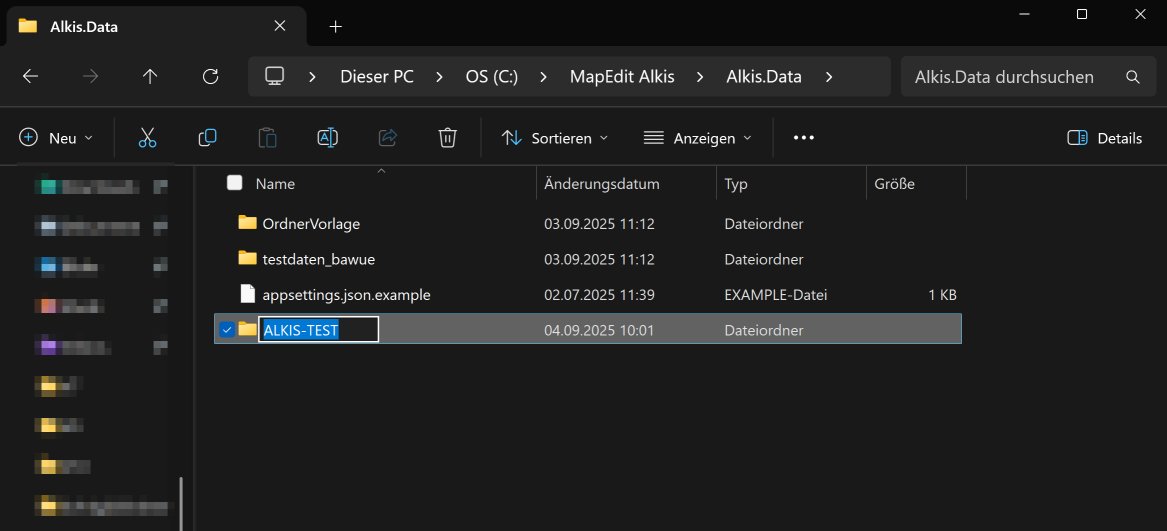Uncheck the ALKIS-TEST folder checkbox
1167x531 pixels.
click(227, 330)
